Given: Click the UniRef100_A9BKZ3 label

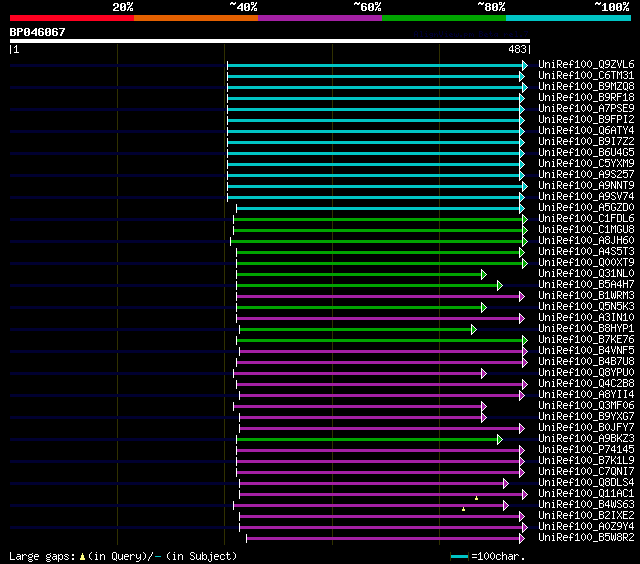Looking at the screenshot, I should [x=586, y=439].
